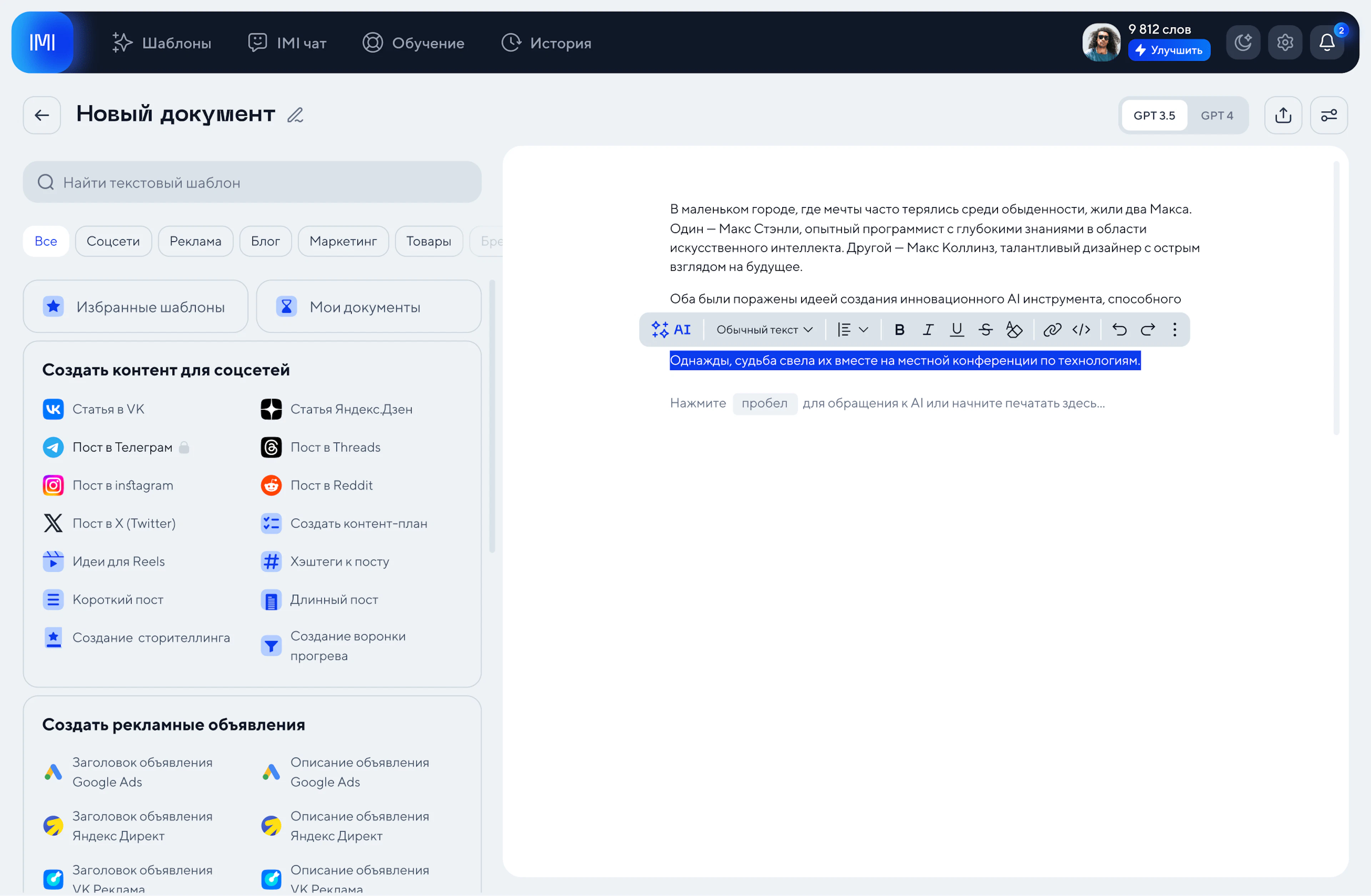
Task: Click the editor placeholder line
Action: pyautogui.click(x=887, y=403)
